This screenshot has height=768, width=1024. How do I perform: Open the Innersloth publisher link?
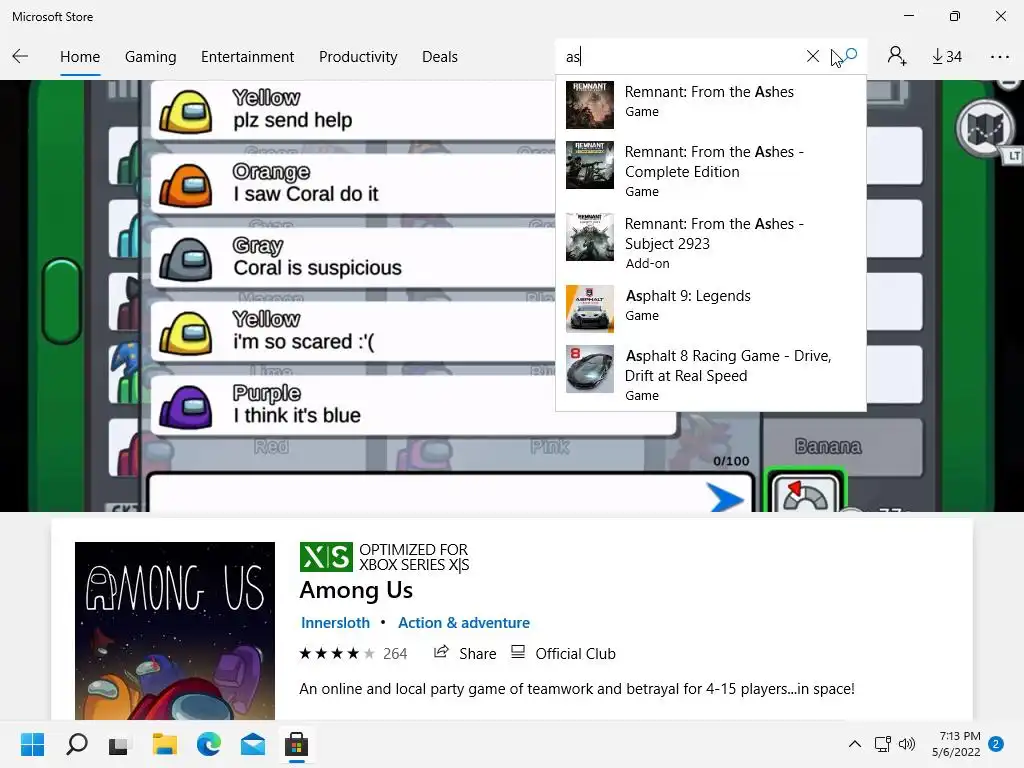[x=335, y=622]
